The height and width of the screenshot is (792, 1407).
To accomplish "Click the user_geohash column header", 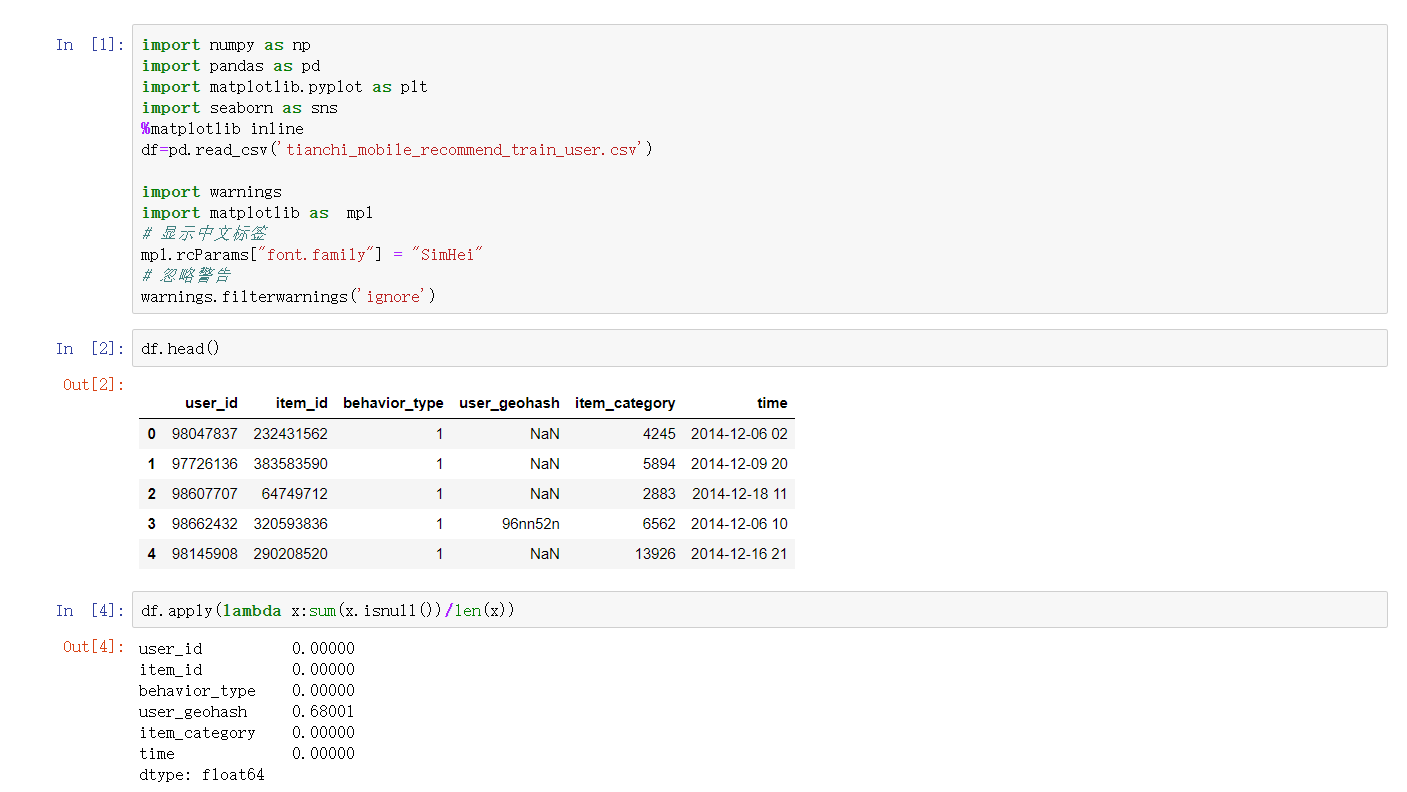I will point(509,403).
